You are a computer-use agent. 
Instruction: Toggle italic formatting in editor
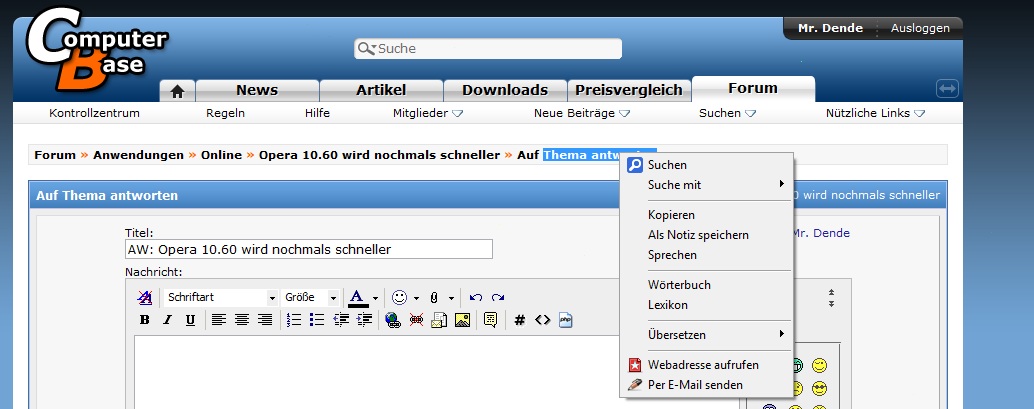click(167, 321)
